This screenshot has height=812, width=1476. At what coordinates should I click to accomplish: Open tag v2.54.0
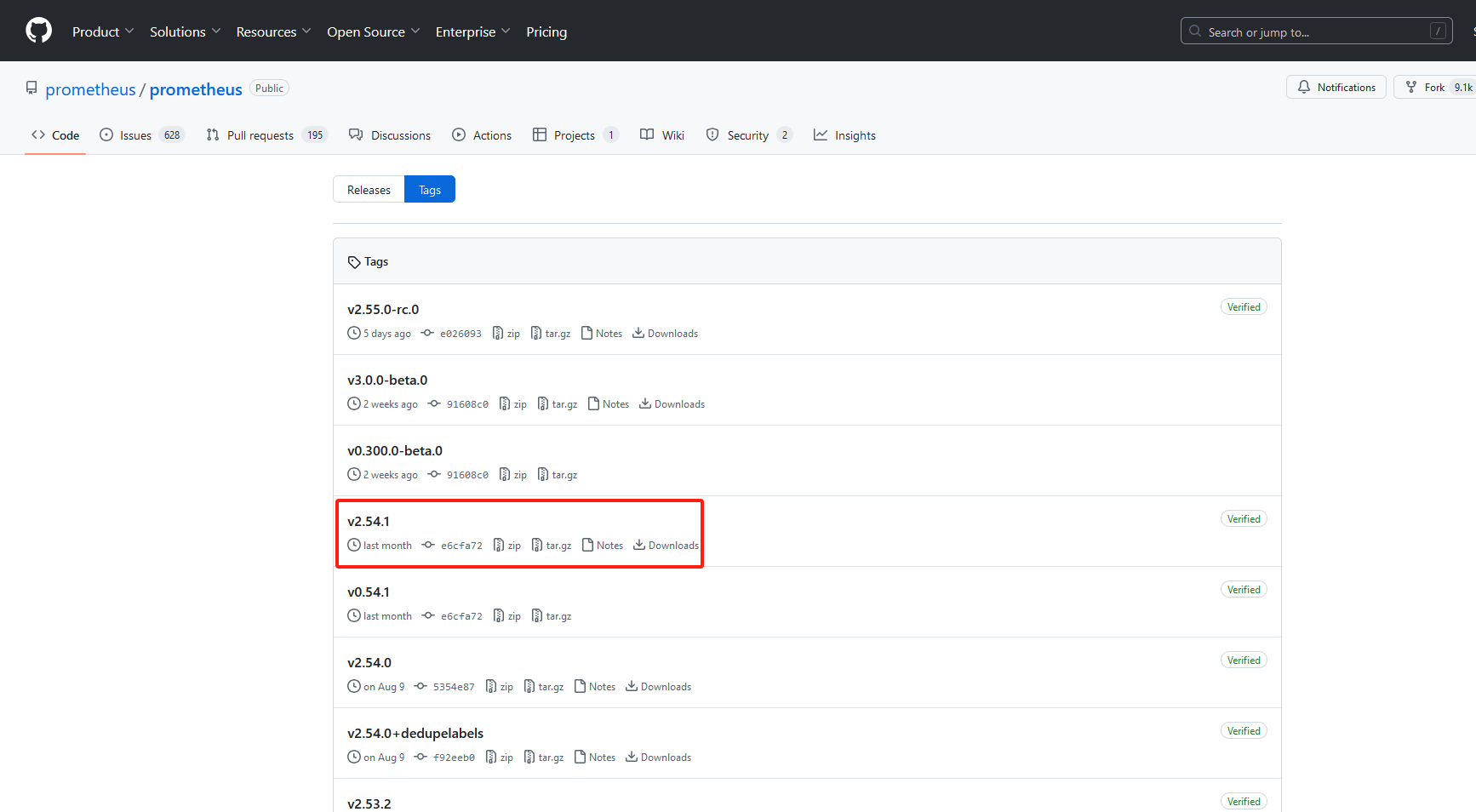(x=369, y=662)
